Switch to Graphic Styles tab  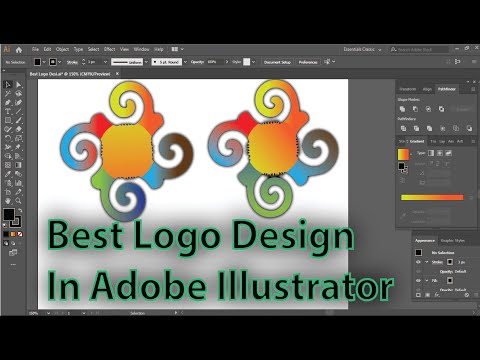452,240
